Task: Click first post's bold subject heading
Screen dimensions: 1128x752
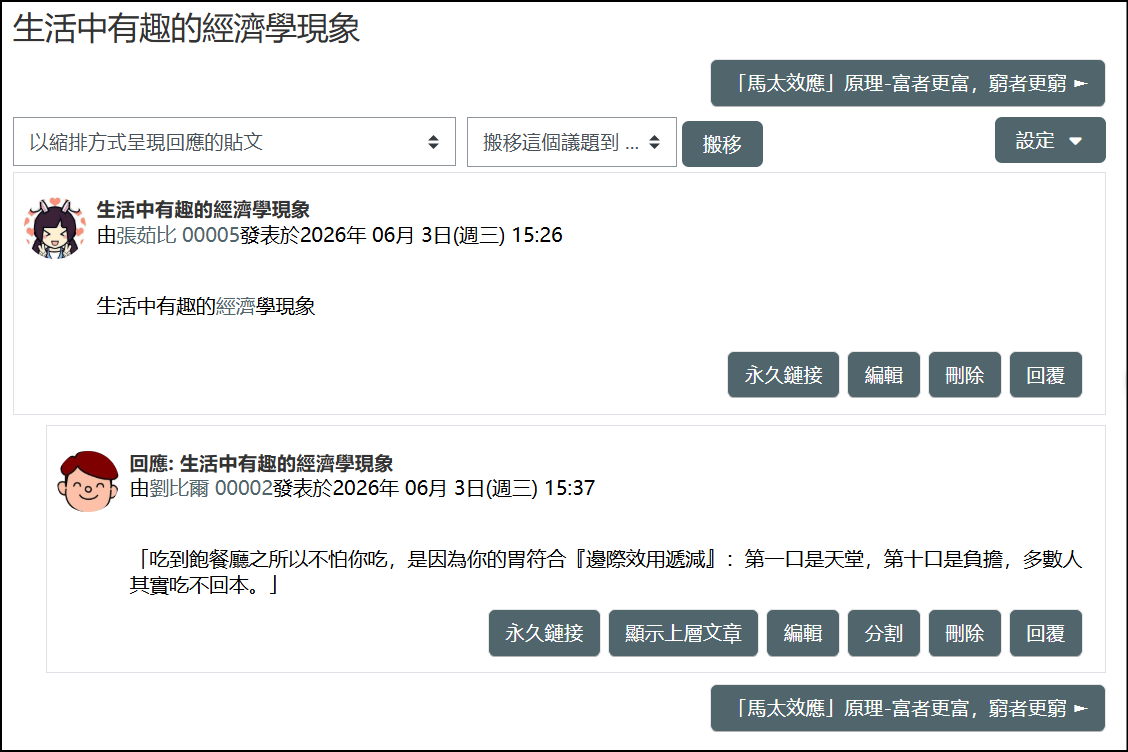Action: 203,209
